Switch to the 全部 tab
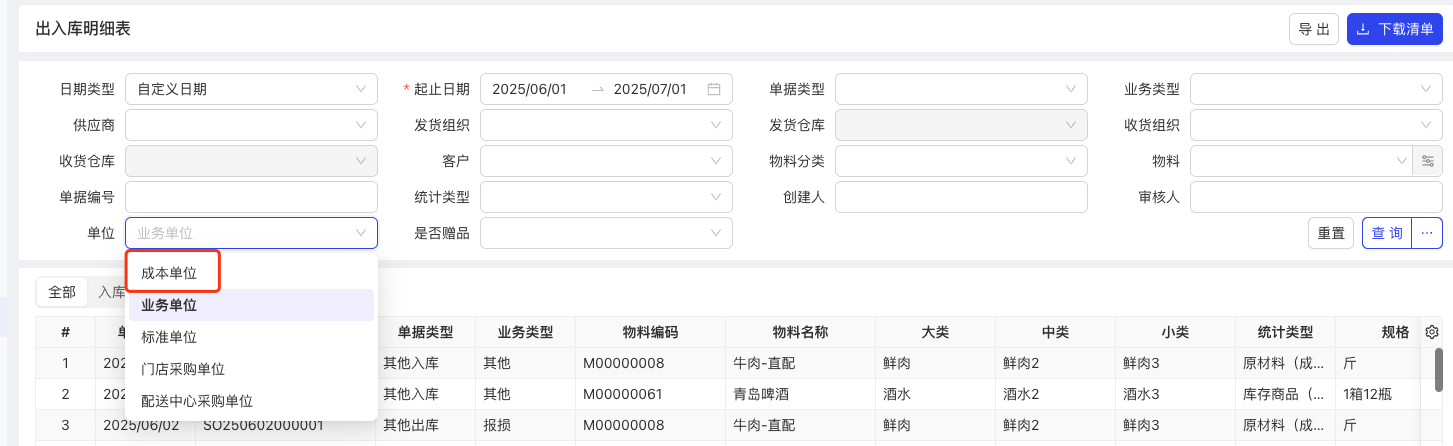The image size is (1453, 446). 62,292
